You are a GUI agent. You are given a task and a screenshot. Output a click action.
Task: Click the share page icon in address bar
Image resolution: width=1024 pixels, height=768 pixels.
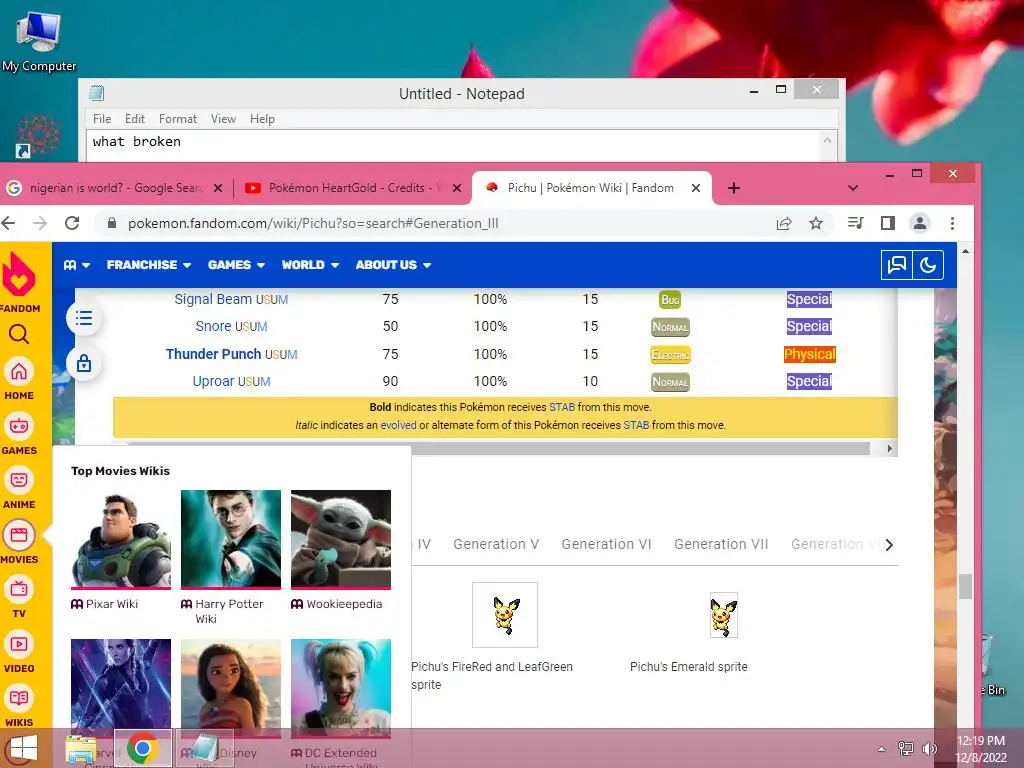pos(784,223)
